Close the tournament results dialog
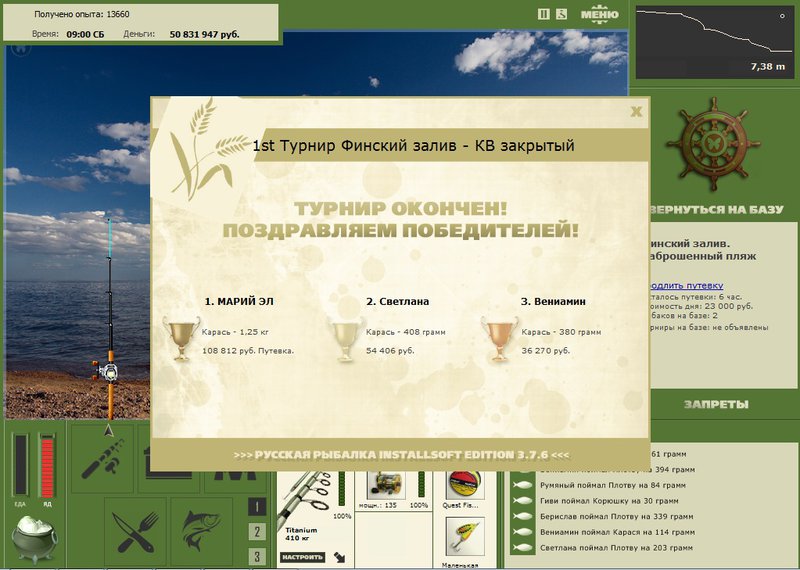Viewport: 800px width, 570px height. point(636,111)
